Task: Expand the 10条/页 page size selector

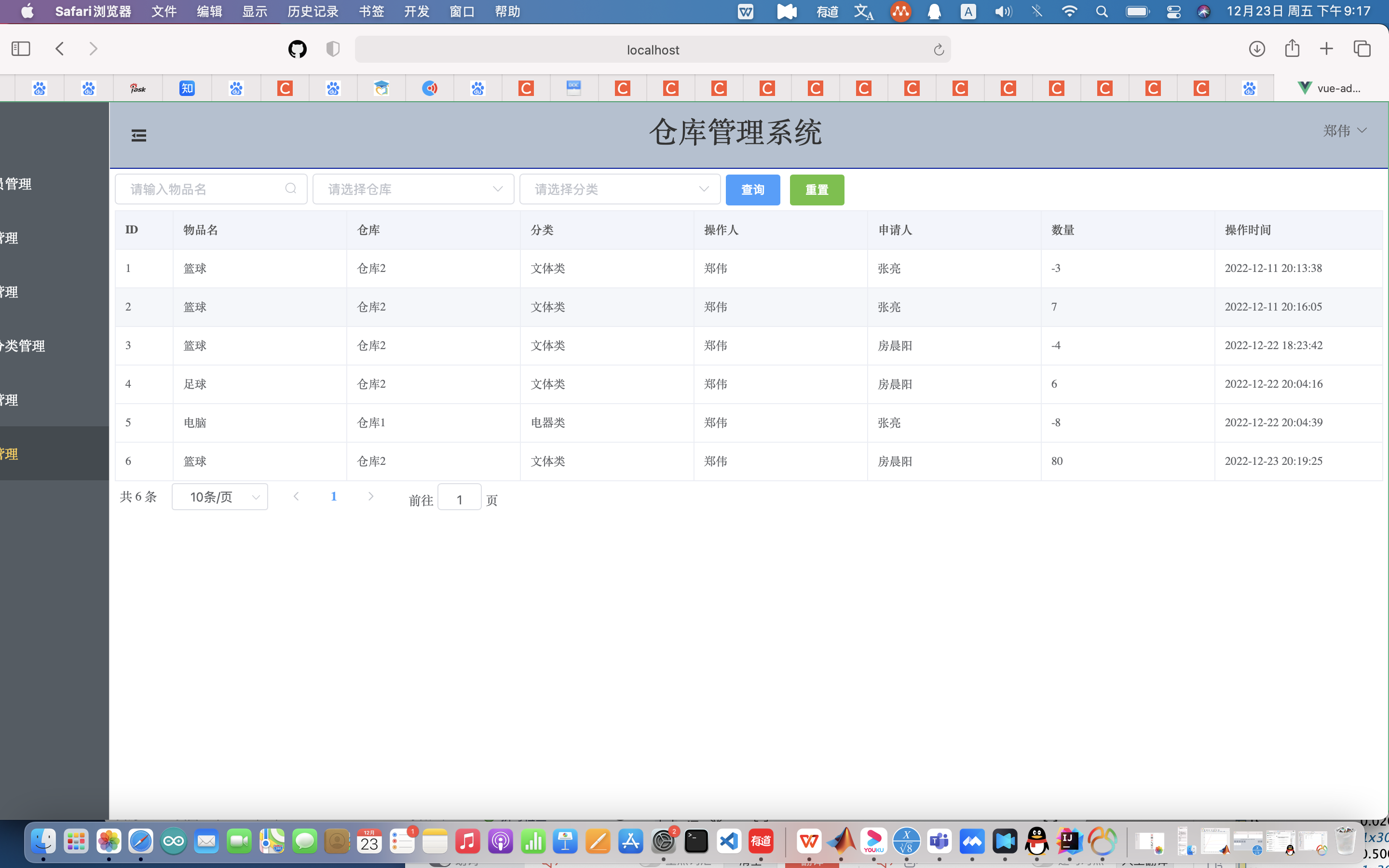Action: point(220,497)
